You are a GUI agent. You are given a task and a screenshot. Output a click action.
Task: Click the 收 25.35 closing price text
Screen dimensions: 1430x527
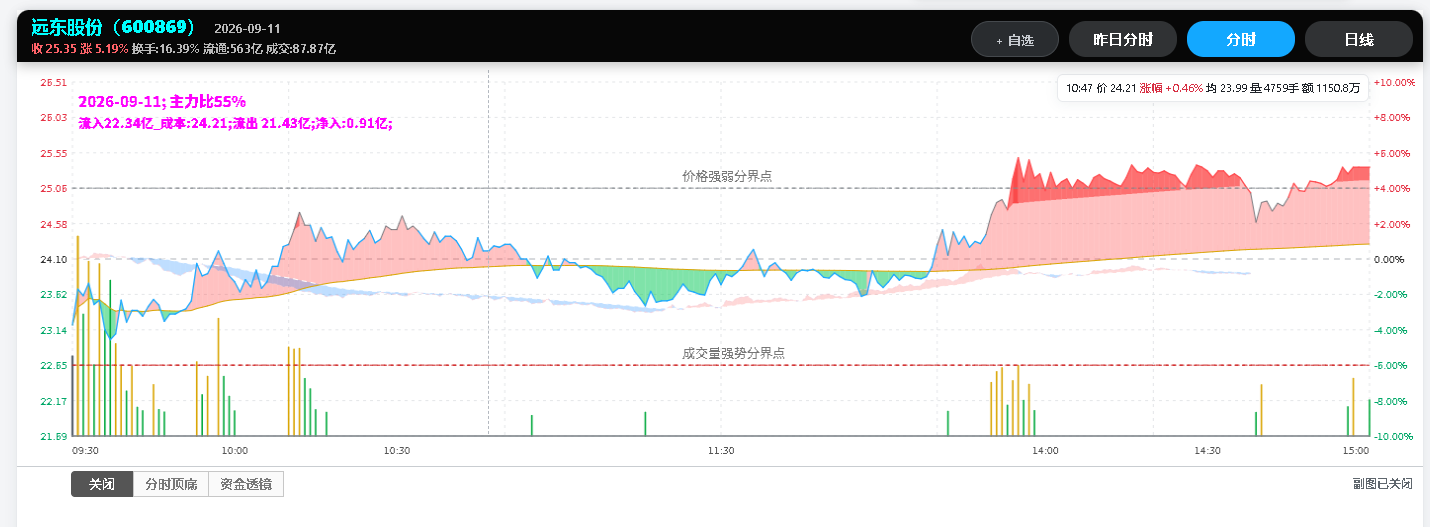pos(52,48)
